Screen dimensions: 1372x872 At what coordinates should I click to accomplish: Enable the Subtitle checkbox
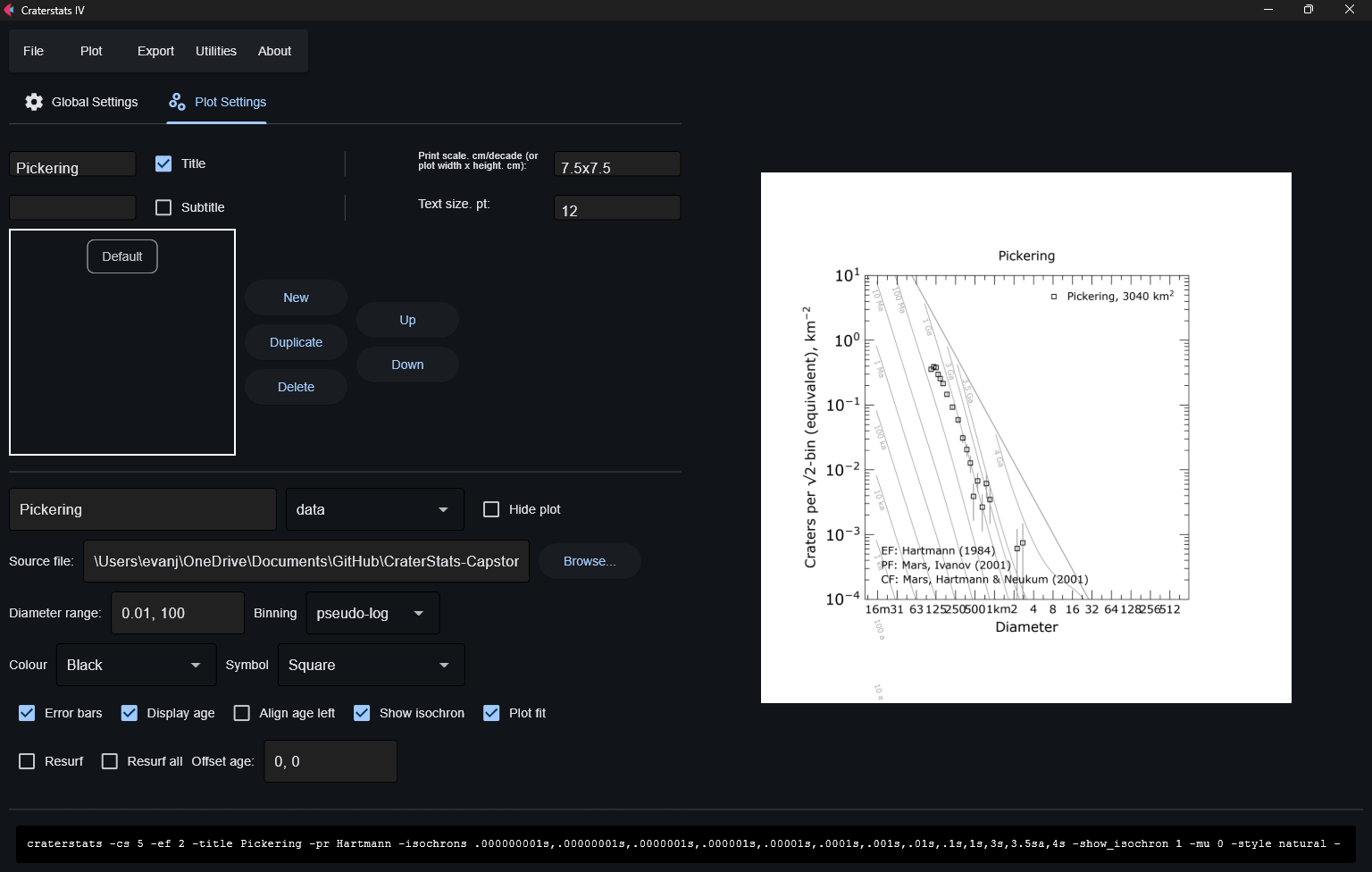(x=163, y=207)
